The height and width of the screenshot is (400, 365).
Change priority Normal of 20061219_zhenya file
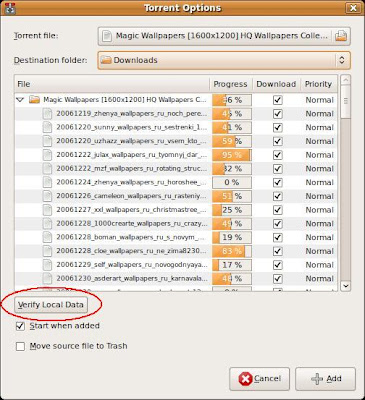319,114
